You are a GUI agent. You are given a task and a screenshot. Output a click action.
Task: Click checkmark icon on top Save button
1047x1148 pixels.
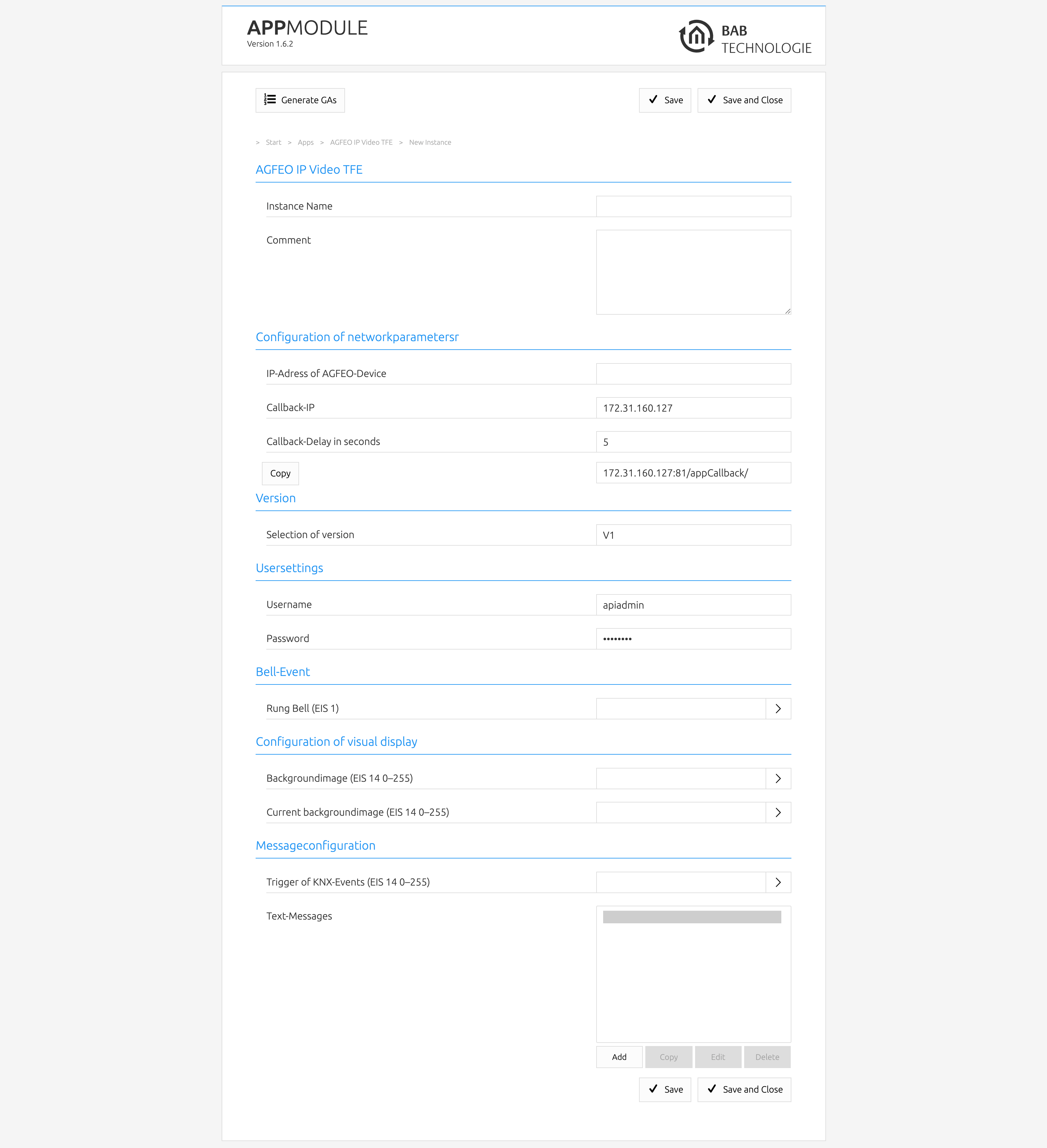(x=653, y=100)
